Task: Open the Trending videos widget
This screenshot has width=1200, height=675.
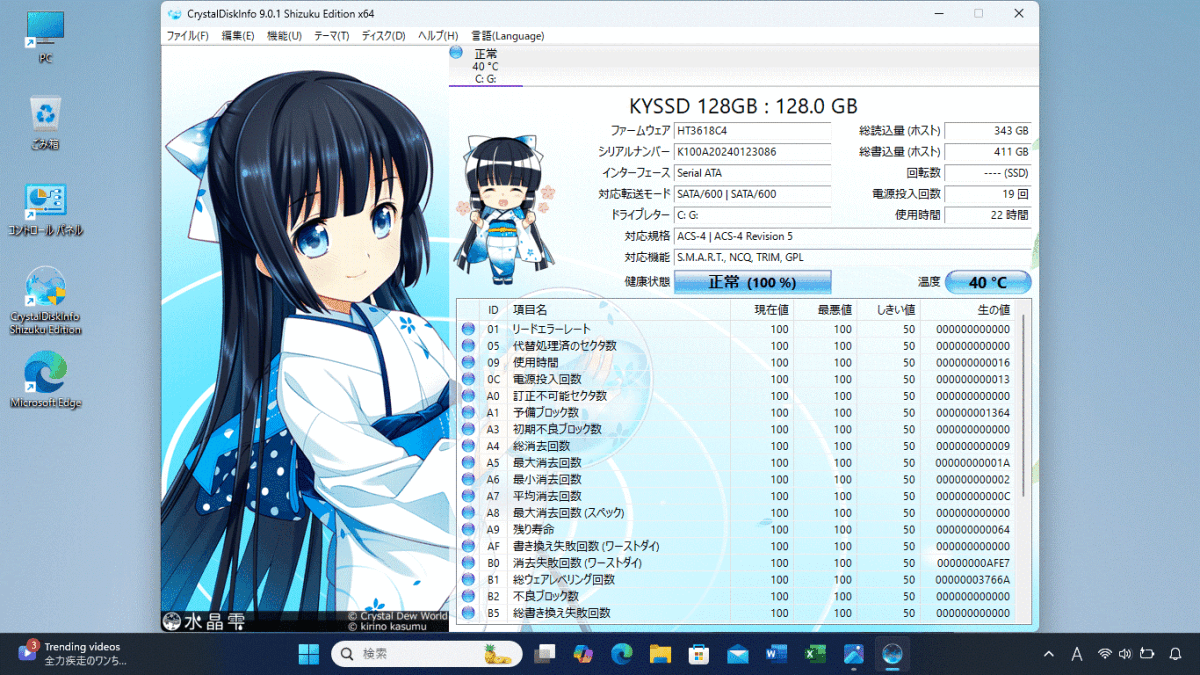Action: point(72,654)
